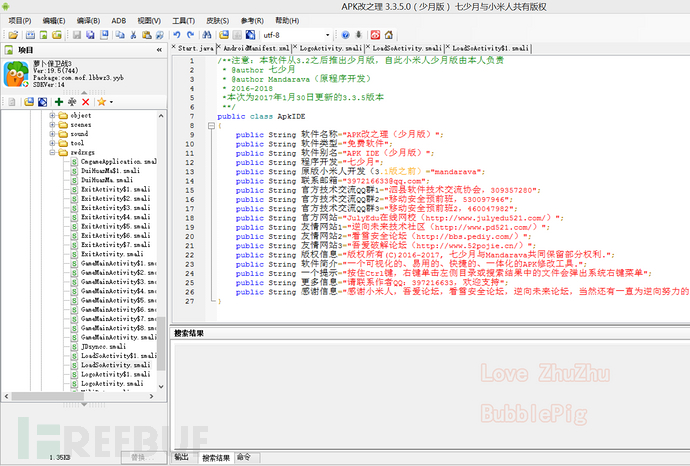690x466 pixels.
Task: Open the 帮助(H) menu
Action: click(287, 21)
